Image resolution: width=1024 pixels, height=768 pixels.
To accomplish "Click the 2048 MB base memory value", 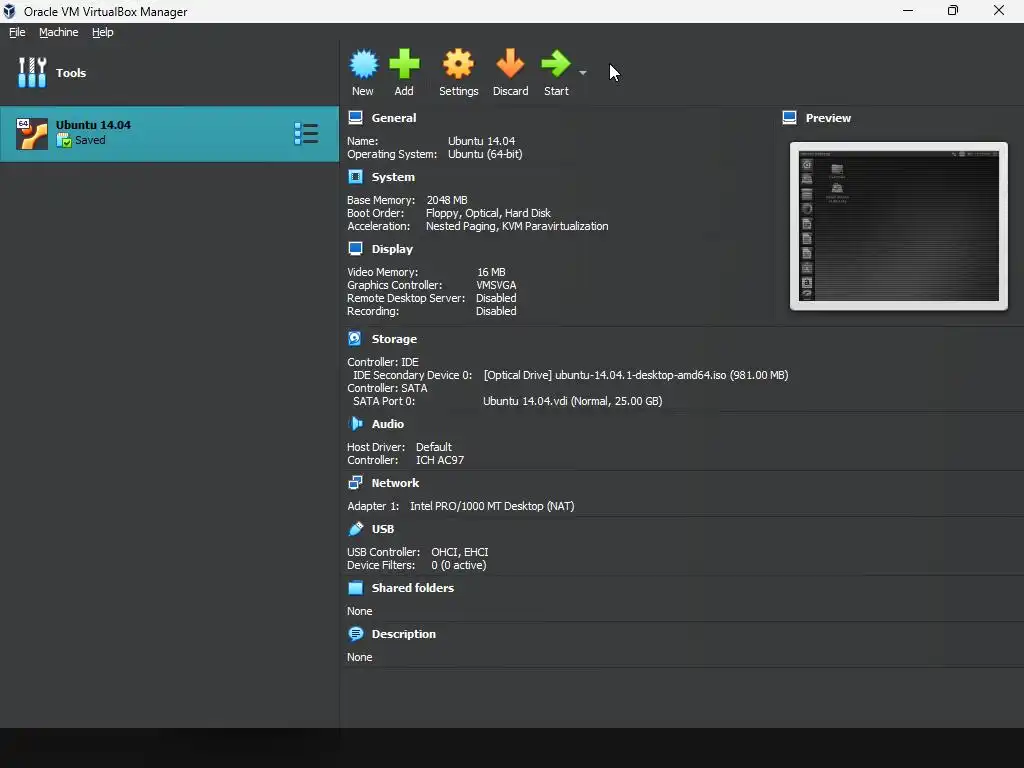I will (447, 200).
